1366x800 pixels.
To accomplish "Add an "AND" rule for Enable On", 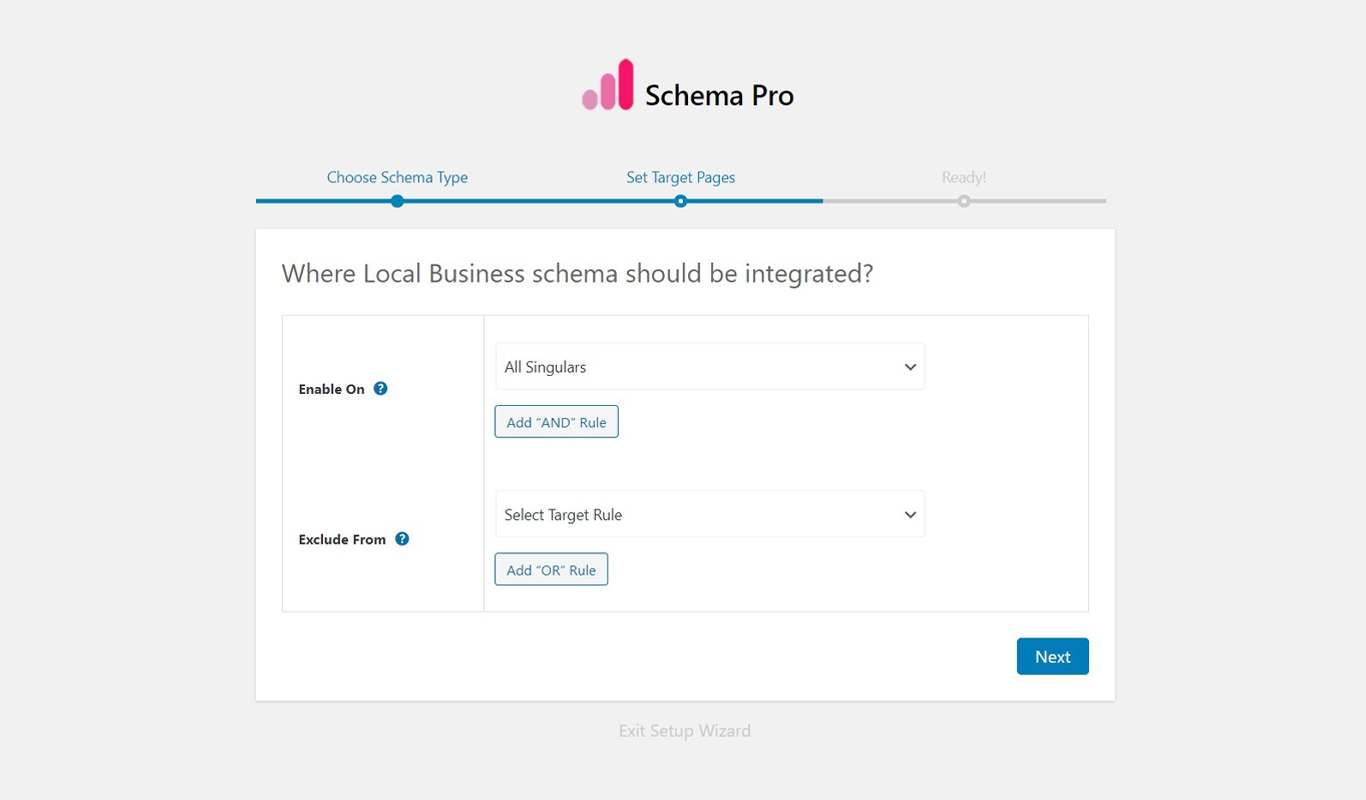I will (556, 421).
